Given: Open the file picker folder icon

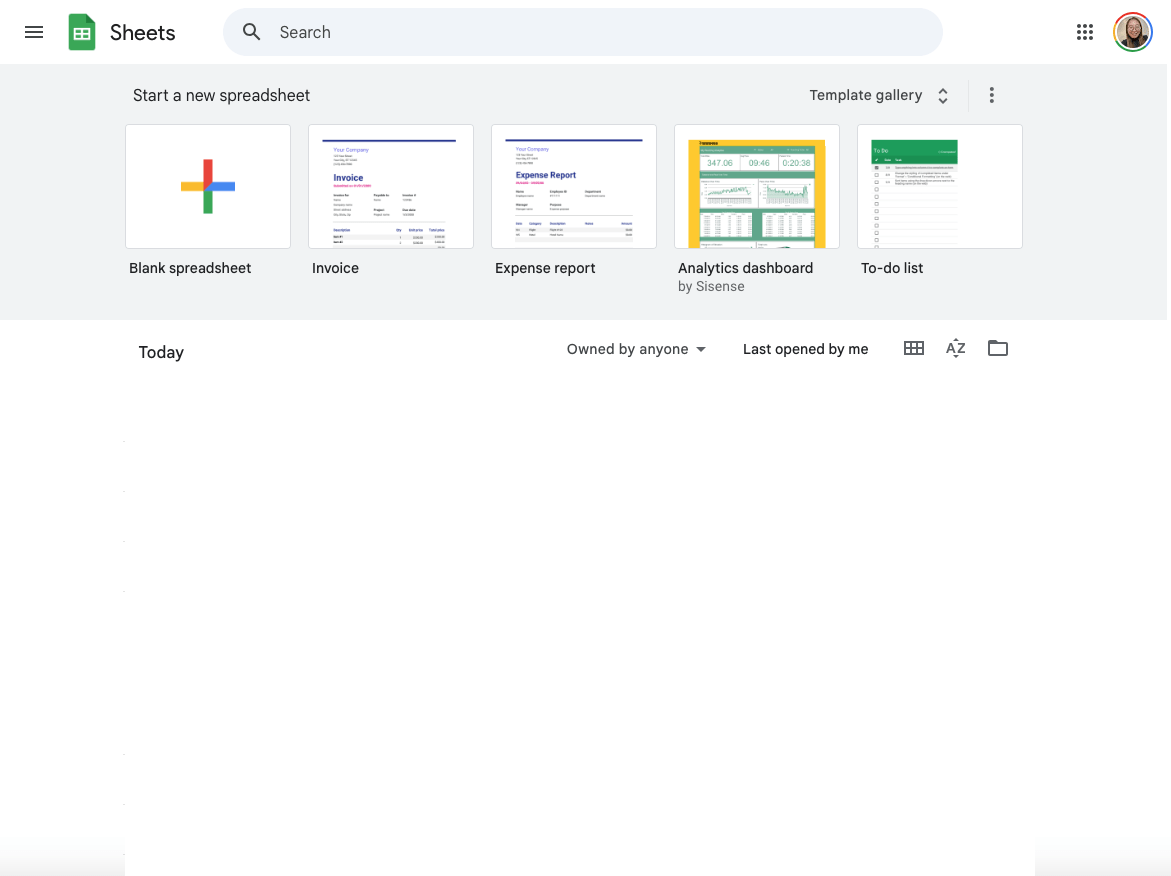Looking at the screenshot, I should (998, 348).
